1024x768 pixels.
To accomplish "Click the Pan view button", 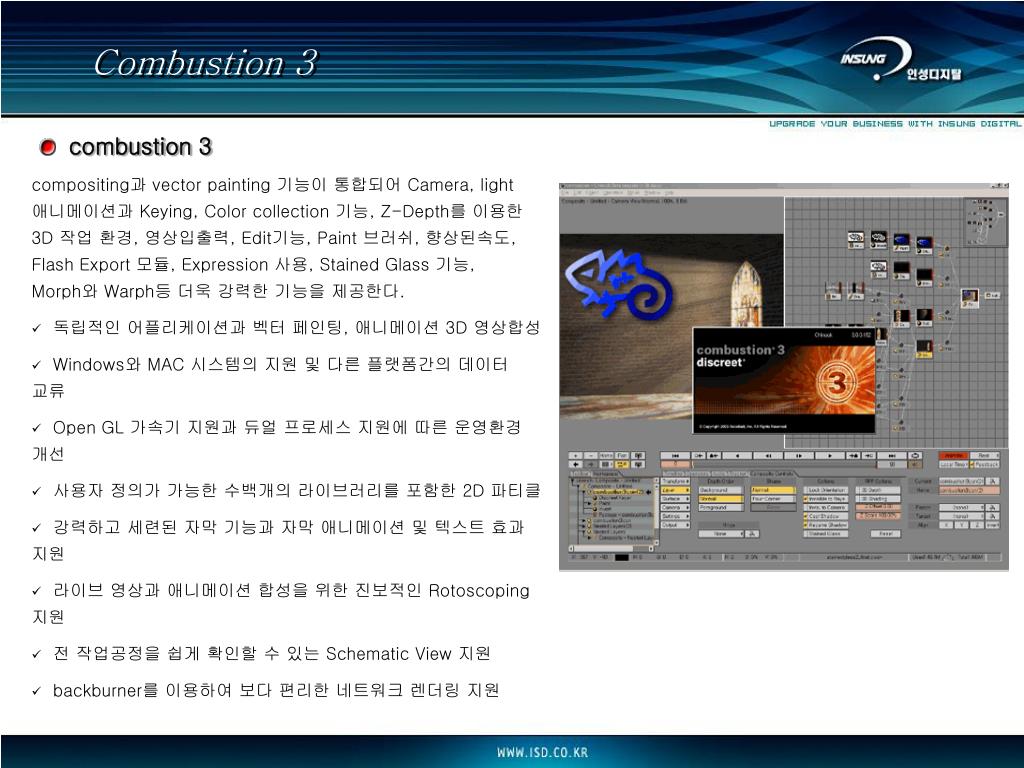I will [622, 455].
